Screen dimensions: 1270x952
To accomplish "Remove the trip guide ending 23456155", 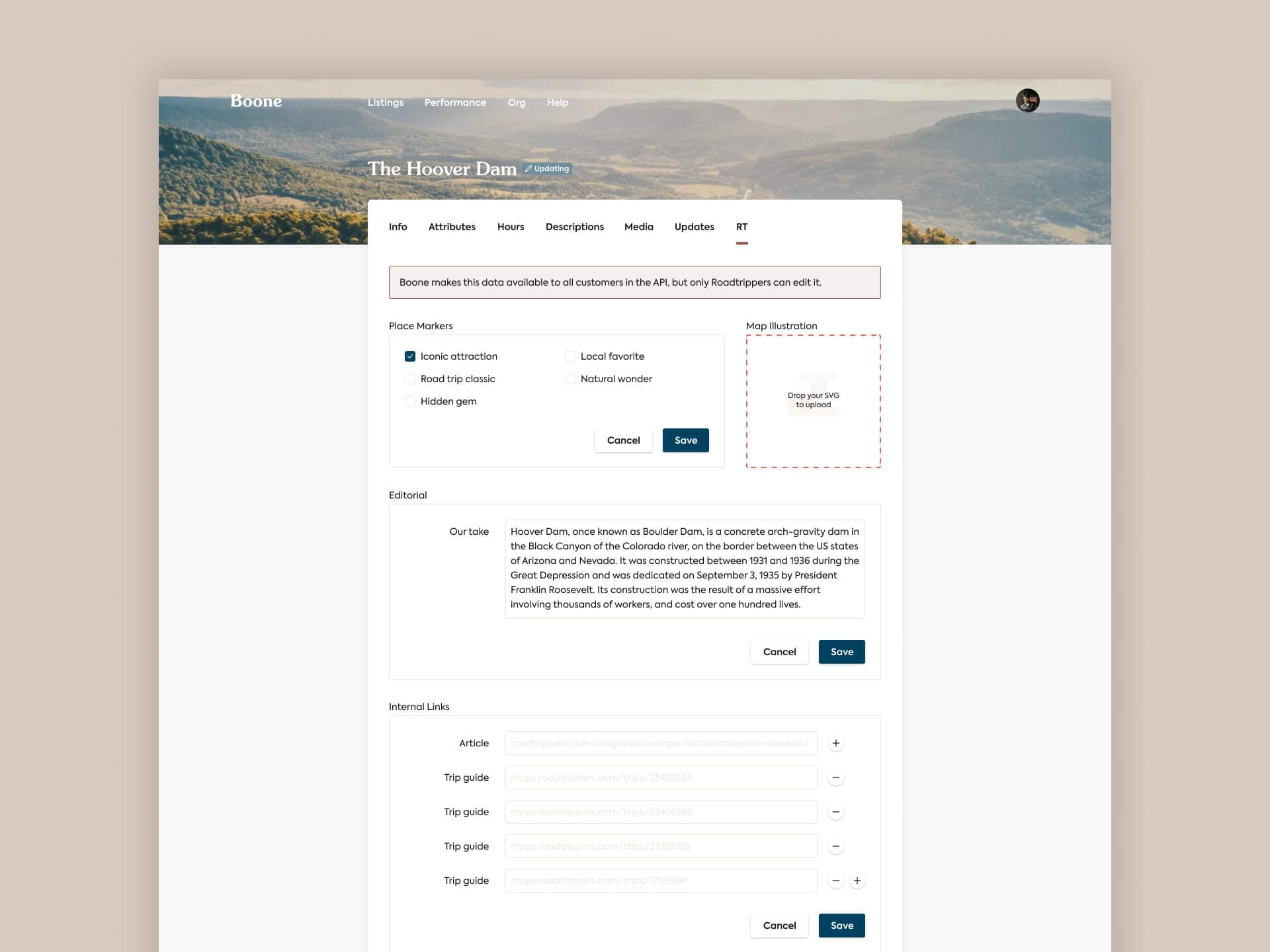I will coord(836,846).
